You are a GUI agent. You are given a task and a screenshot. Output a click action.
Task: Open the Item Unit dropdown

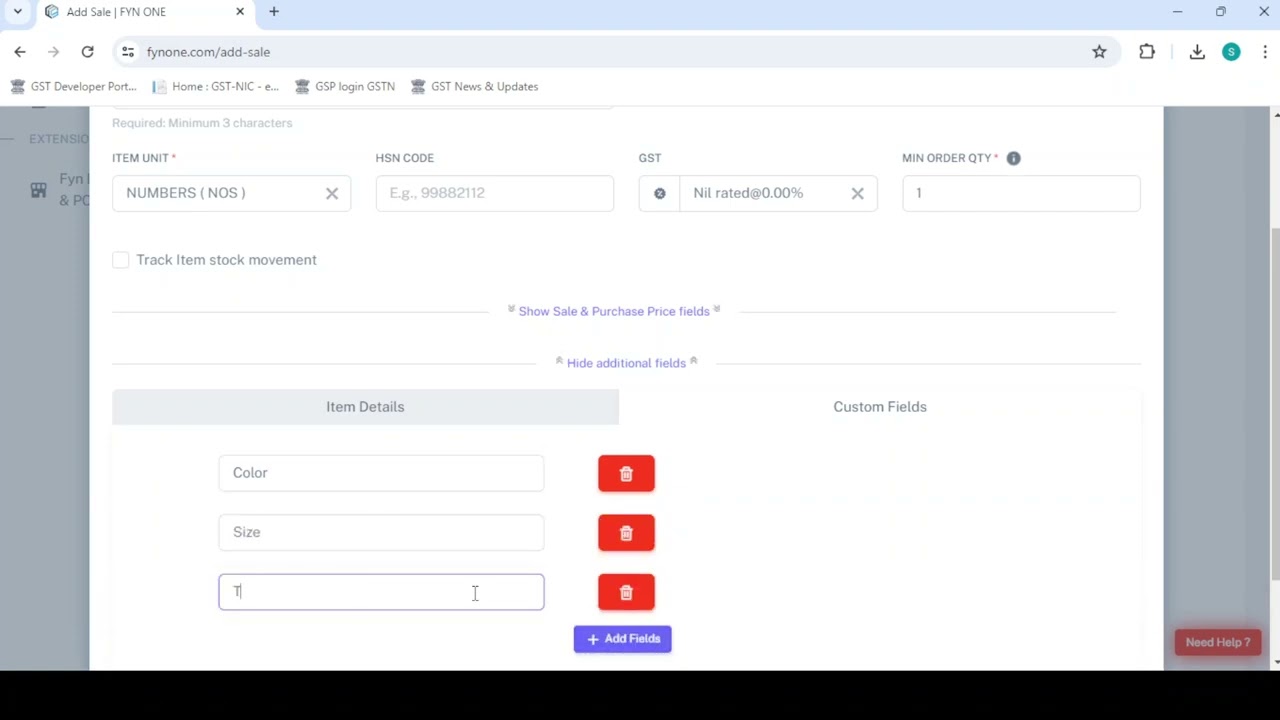(x=231, y=193)
